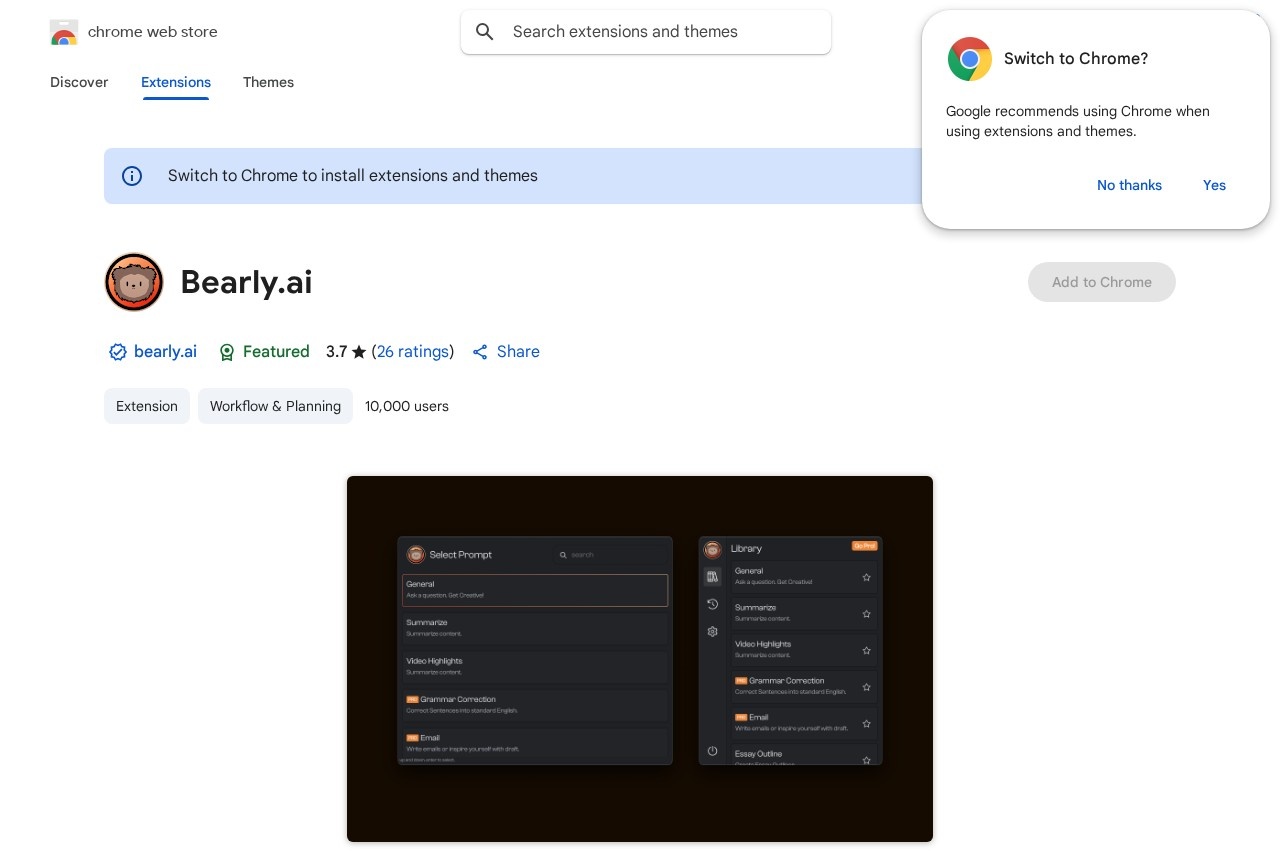Click the verified badge beside bearly.ai
This screenshot has width=1280, height=853.
tap(117, 352)
